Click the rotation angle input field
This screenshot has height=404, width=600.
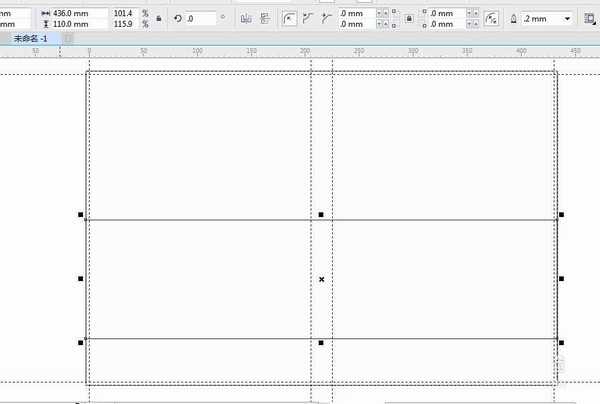205,18
